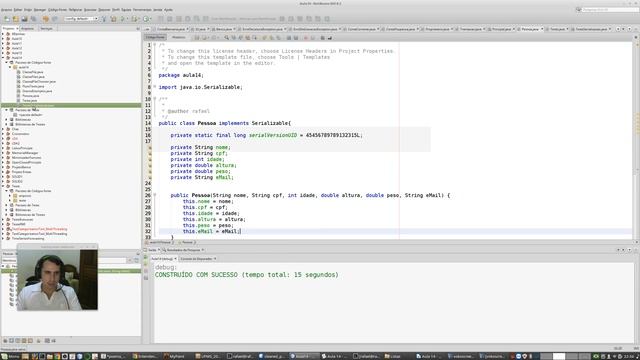This screenshot has width=640, height=360.
Task: Click the Menu button on the taskbar
Action: coord(10,356)
